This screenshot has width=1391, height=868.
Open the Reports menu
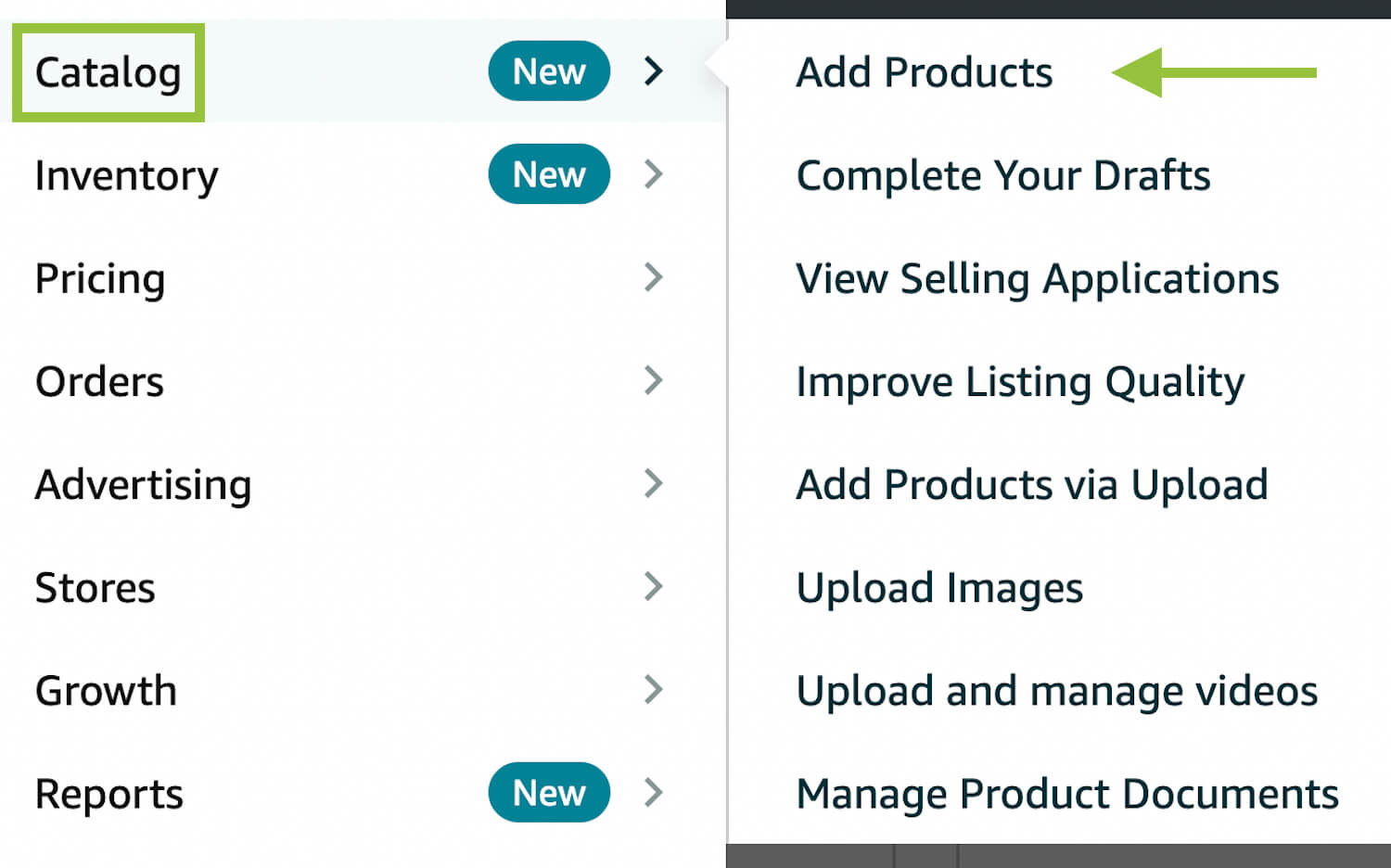(x=108, y=795)
